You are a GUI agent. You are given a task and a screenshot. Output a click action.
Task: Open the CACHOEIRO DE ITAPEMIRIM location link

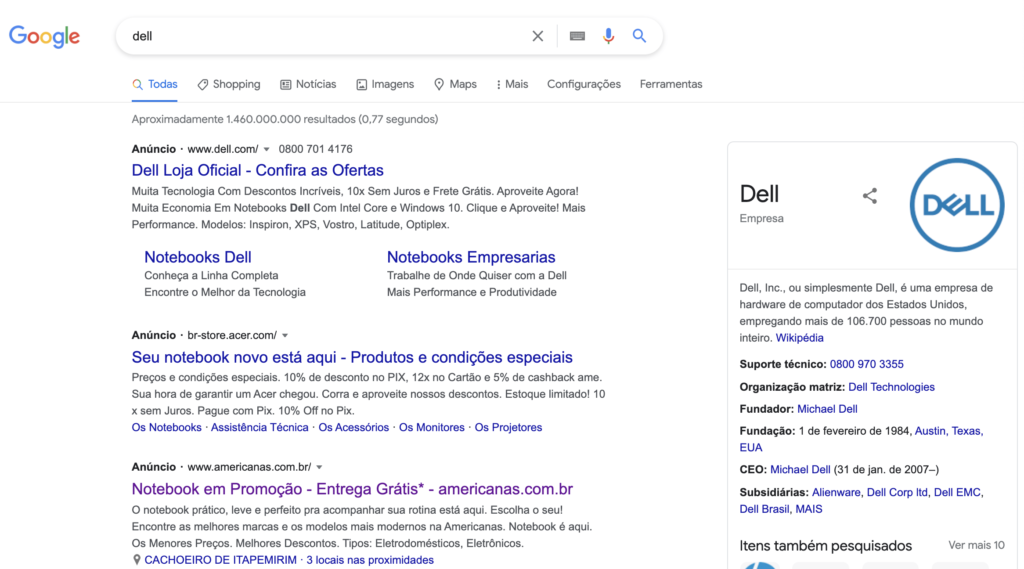[x=220, y=560]
